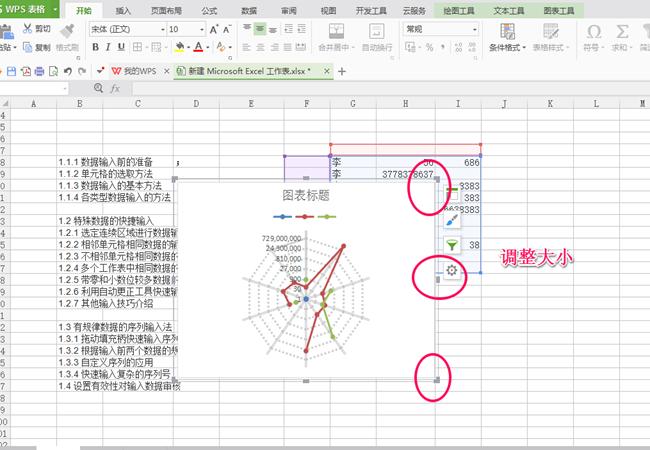Click the Cut (剪切) scissors button
The height and width of the screenshot is (450, 650).
point(36,29)
